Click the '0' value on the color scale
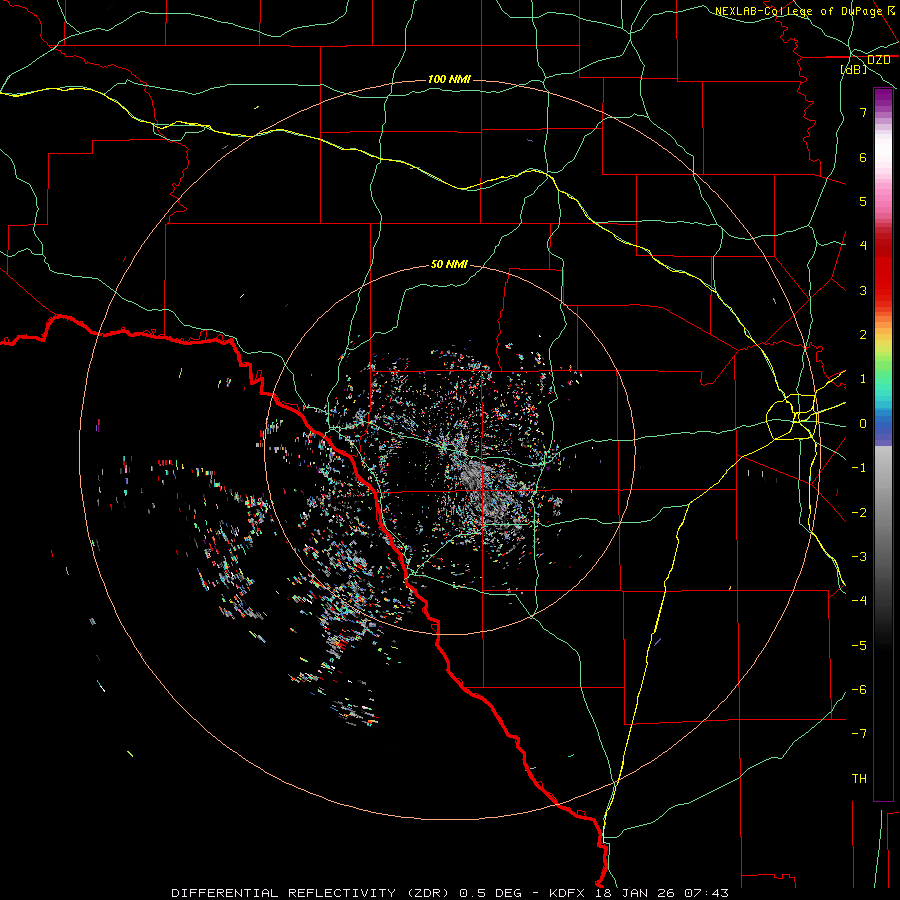 (863, 424)
